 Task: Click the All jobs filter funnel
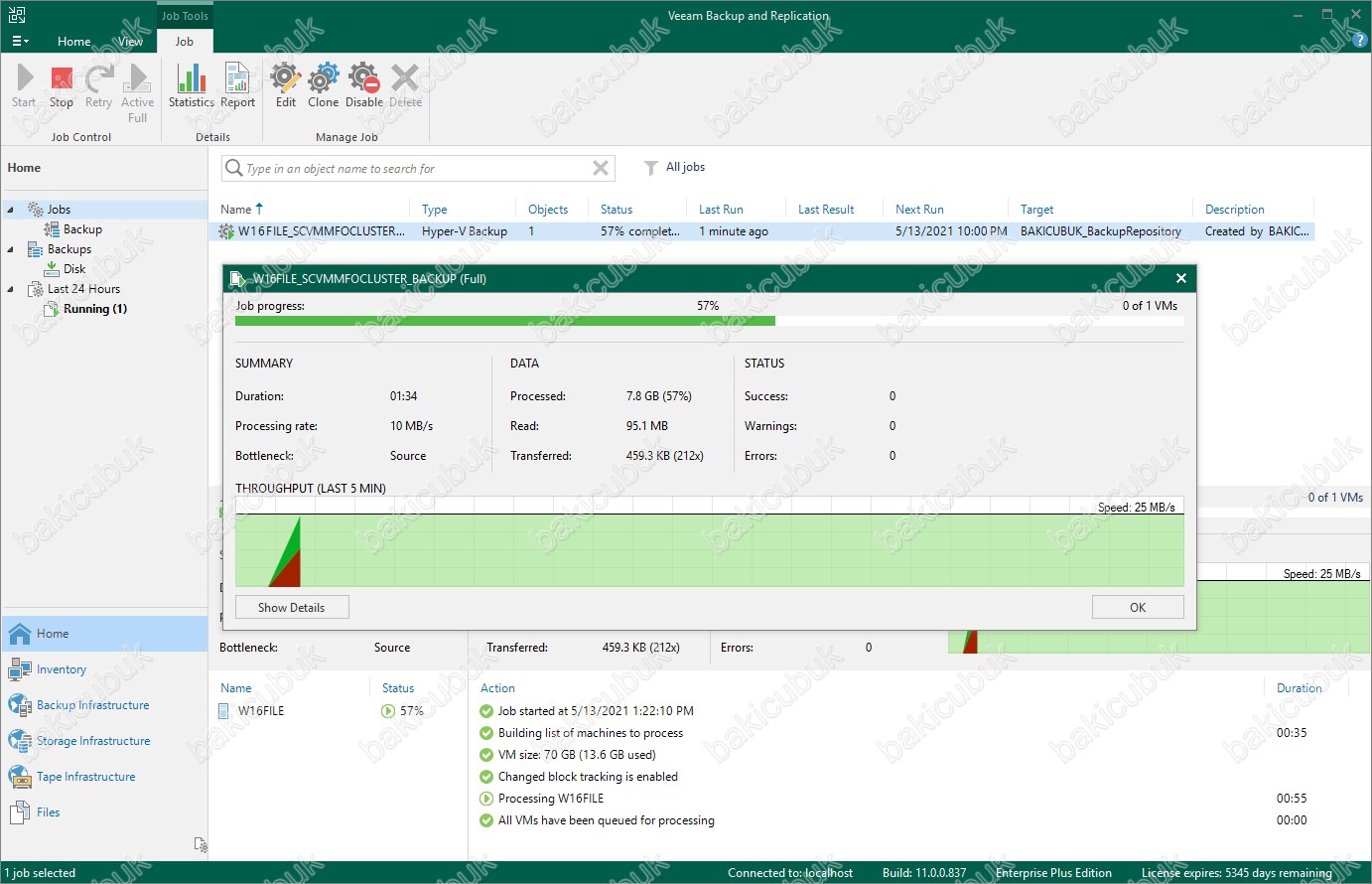pyautogui.click(x=651, y=168)
